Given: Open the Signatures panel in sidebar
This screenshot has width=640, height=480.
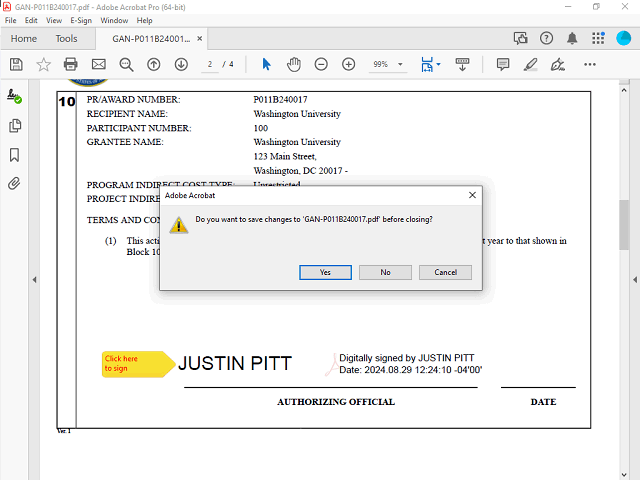Looking at the screenshot, I should coord(14,96).
